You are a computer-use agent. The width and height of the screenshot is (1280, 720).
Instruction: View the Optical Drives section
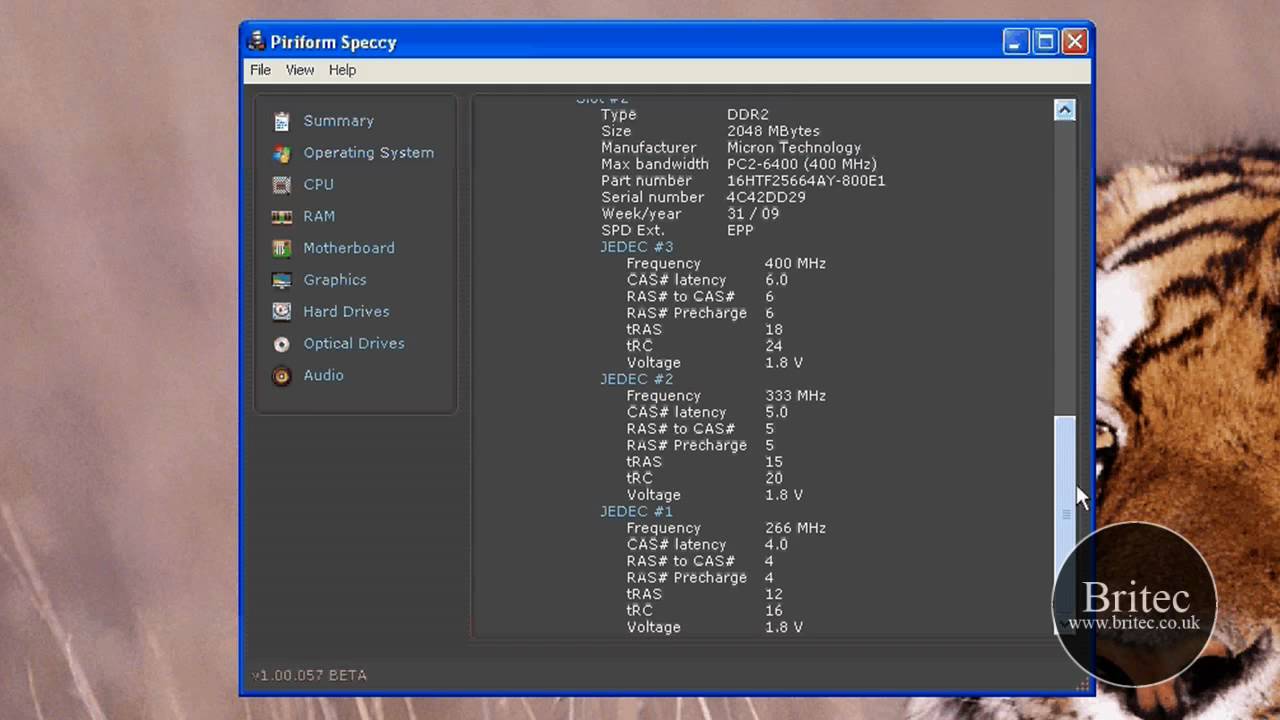click(x=354, y=343)
